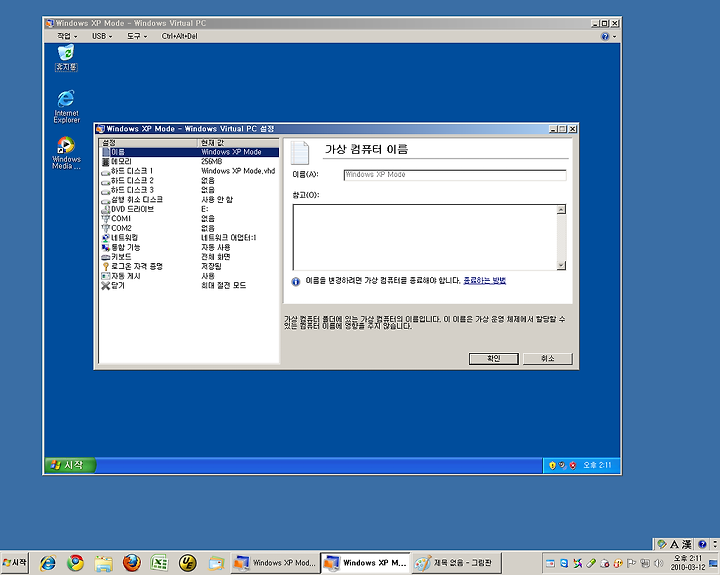Image resolution: width=720 pixels, height=575 pixels.
Task: Switch to 제목 없음 - 그림판 taskbar button
Action: [x=456, y=563]
